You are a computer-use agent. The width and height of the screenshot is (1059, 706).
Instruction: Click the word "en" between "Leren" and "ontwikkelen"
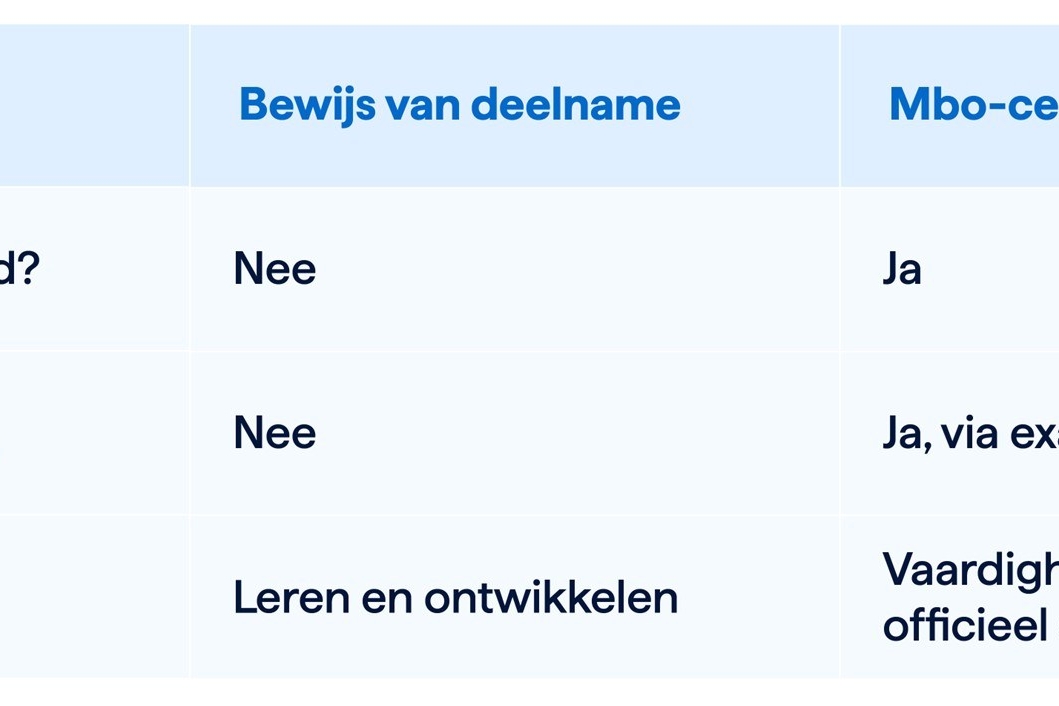[384, 597]
